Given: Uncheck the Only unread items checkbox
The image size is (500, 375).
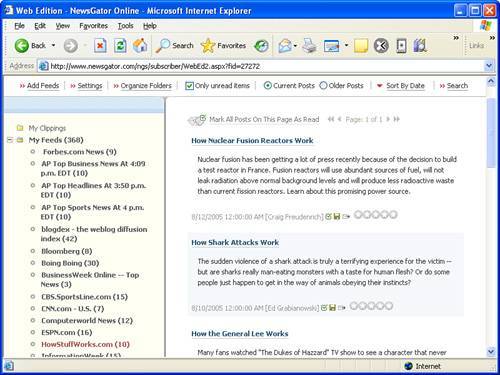Looking at the screenshot, I should coord(189,86).
